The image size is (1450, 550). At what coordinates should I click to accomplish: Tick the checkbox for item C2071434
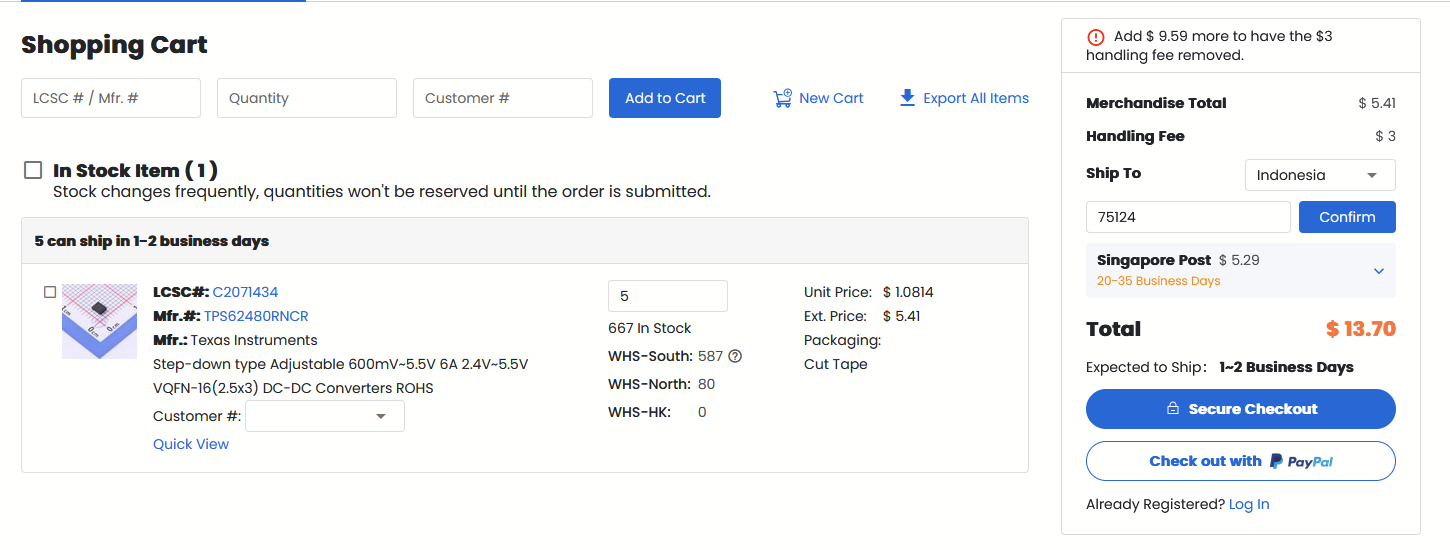tap(50, 292)
